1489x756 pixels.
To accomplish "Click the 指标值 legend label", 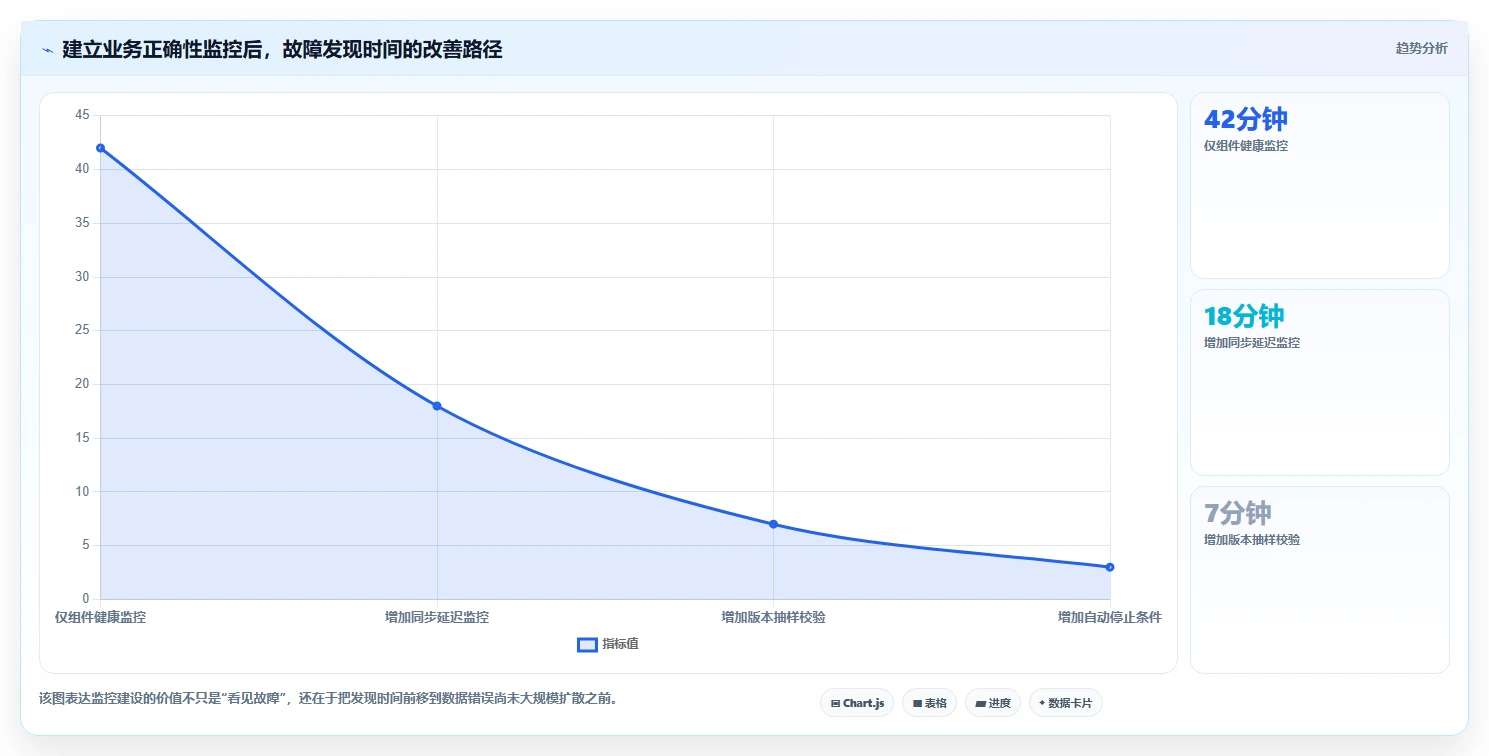I will 620,644.
